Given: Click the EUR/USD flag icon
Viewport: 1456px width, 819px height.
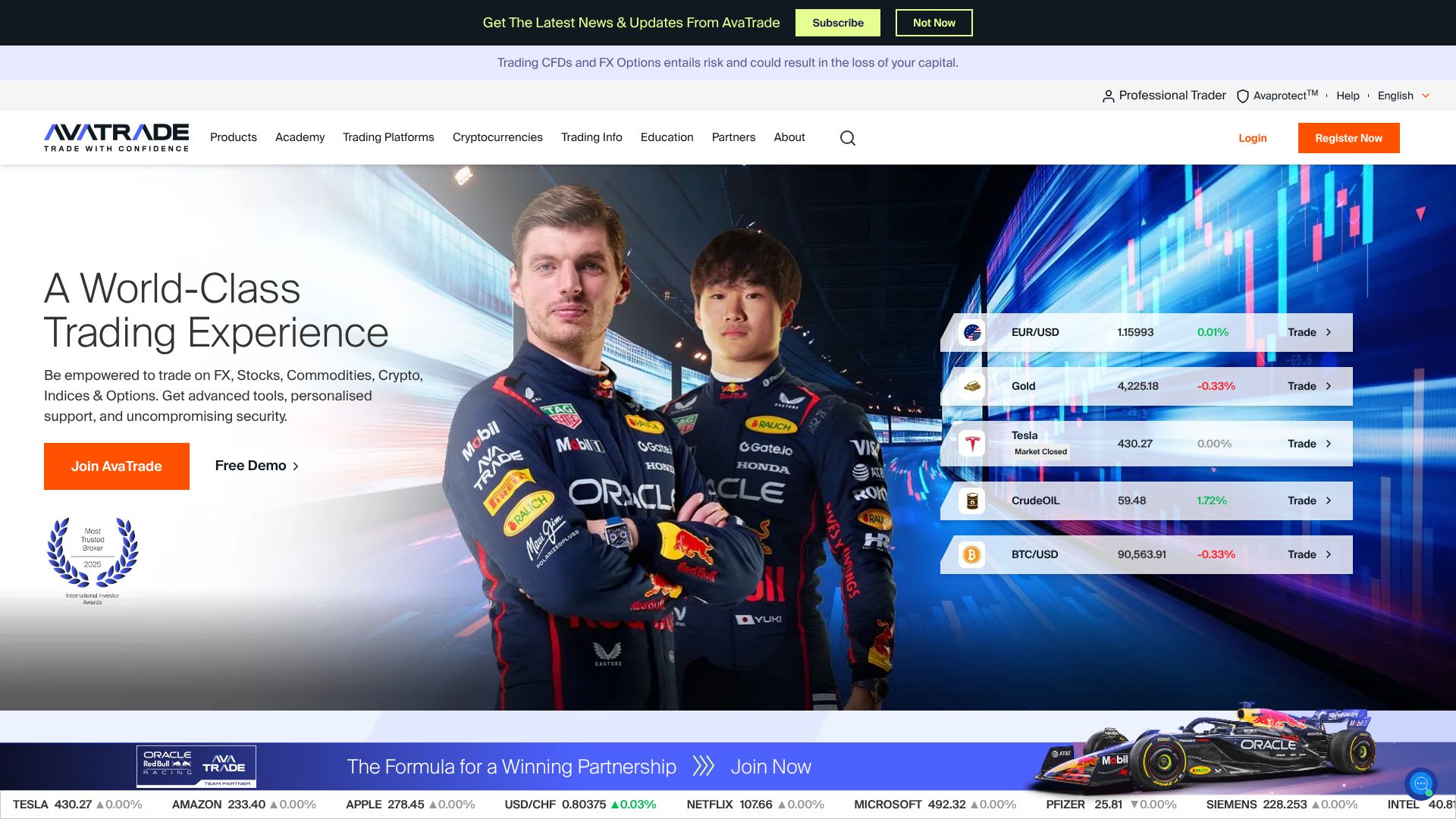Looking at the screenshot, I should pyautogui.click(x=971, y=333).
